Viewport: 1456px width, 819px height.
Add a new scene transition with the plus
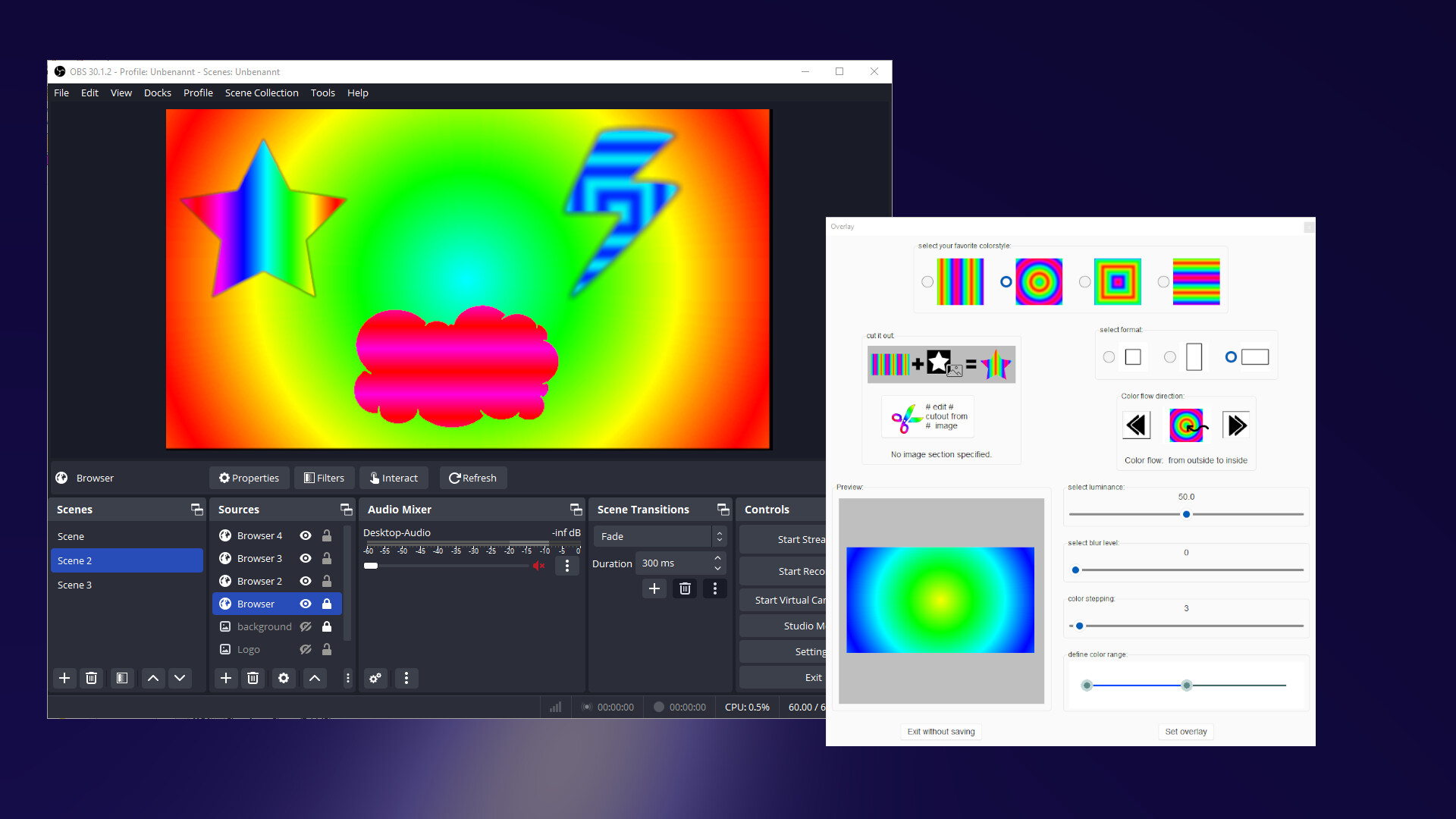654,588
